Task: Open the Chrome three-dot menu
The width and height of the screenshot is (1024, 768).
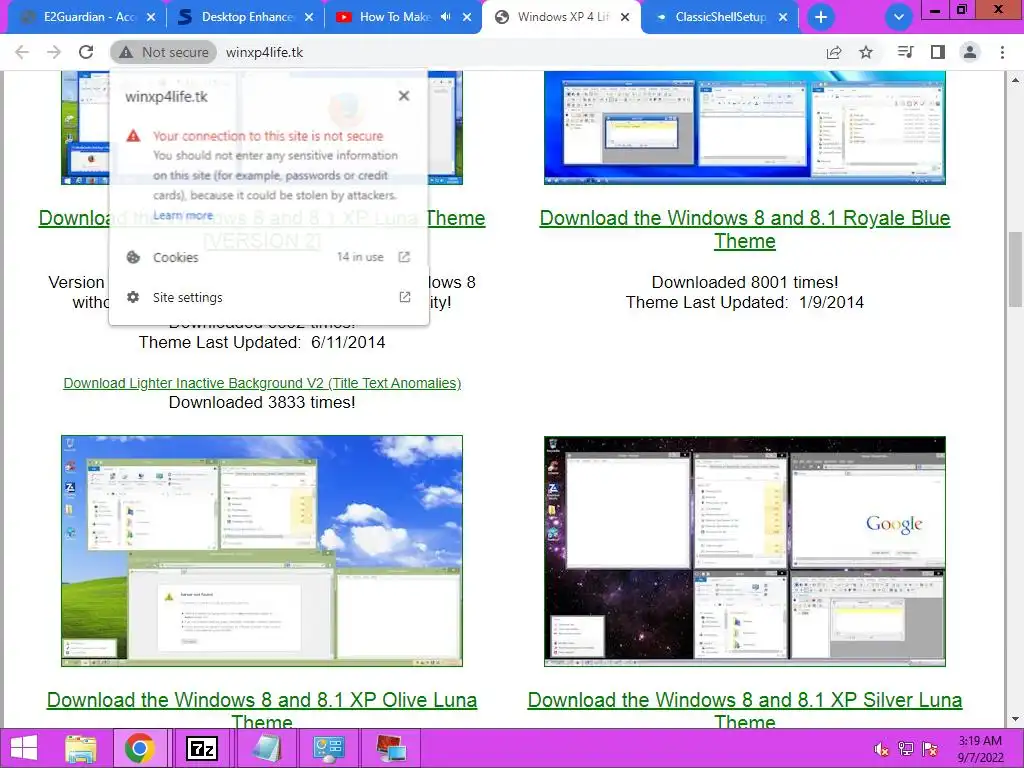Action: (1002, 52)
